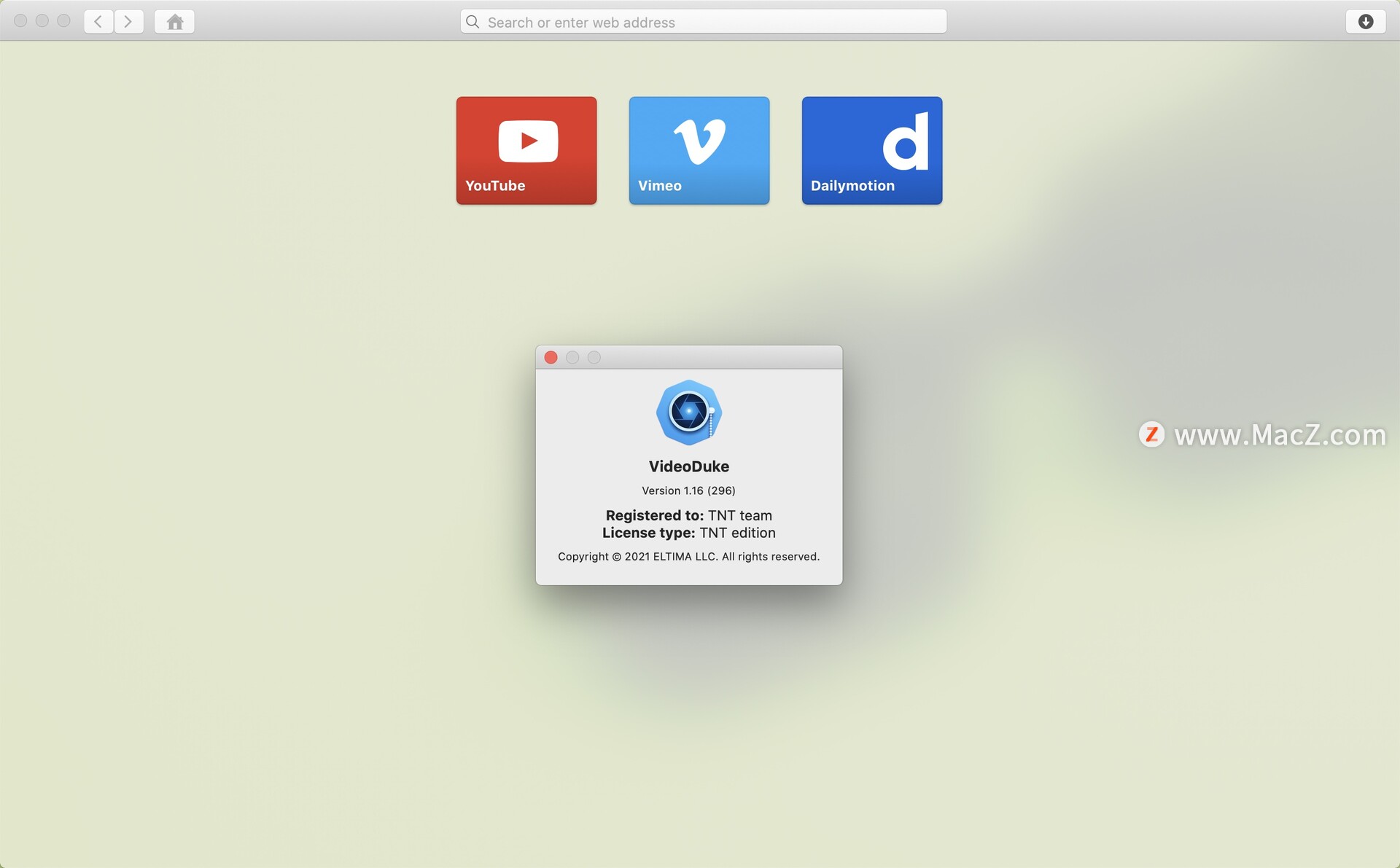The image size is (1400, 868).
Task: Select the VideoDuke title text
Action: point(689,466)
